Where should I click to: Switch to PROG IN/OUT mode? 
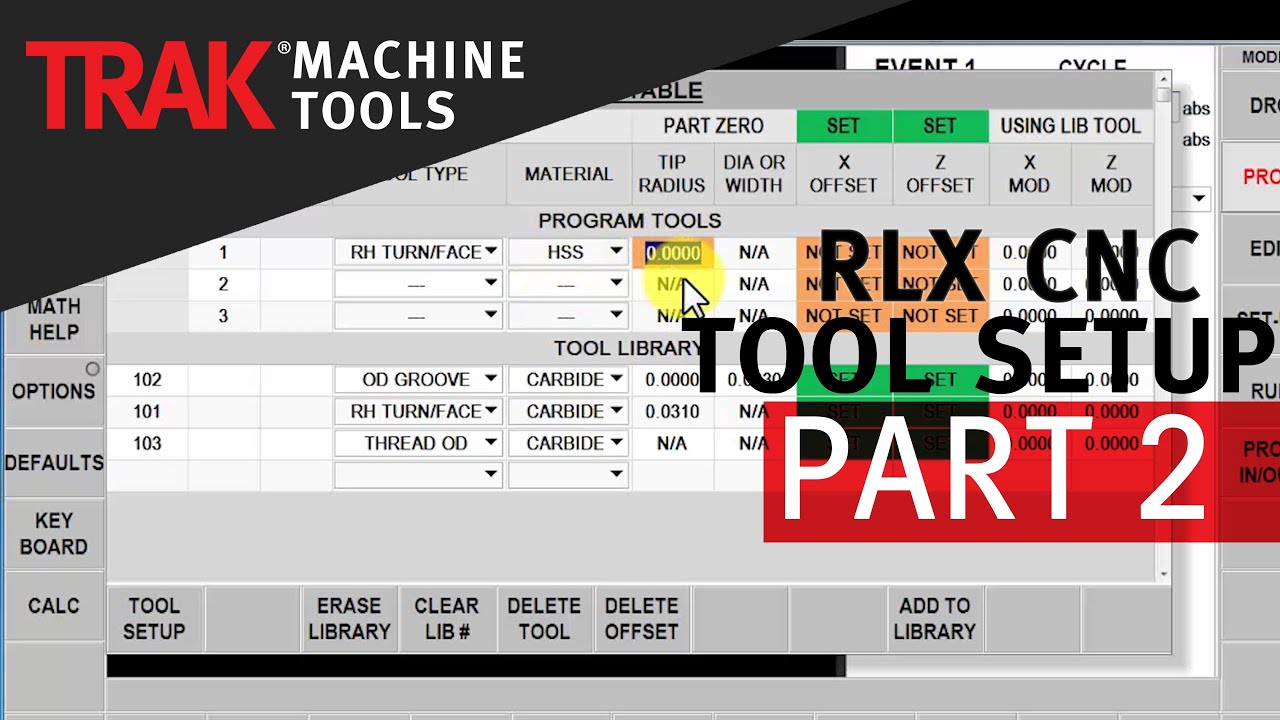(1250, 462)
